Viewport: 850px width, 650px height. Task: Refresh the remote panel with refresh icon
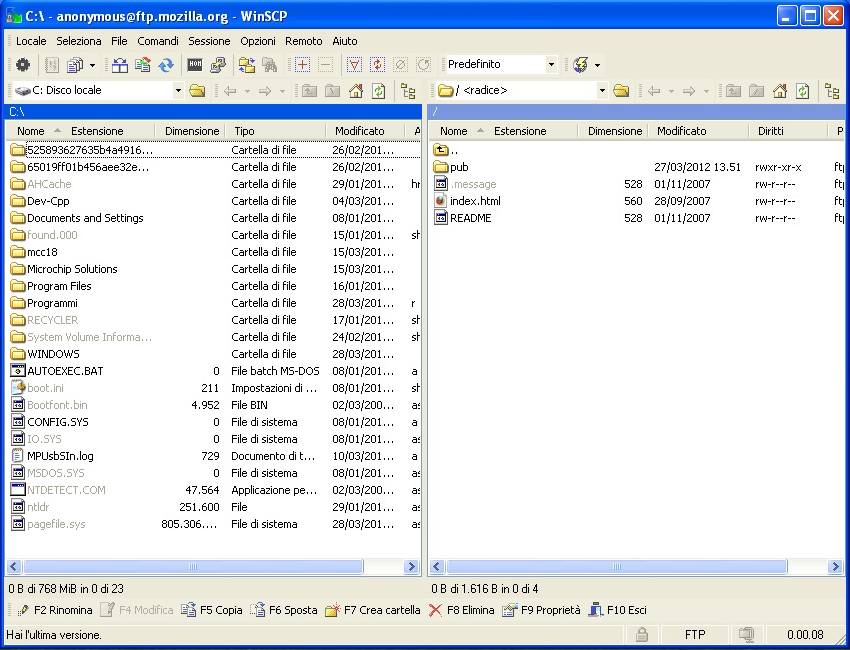[x=801, y=90]
